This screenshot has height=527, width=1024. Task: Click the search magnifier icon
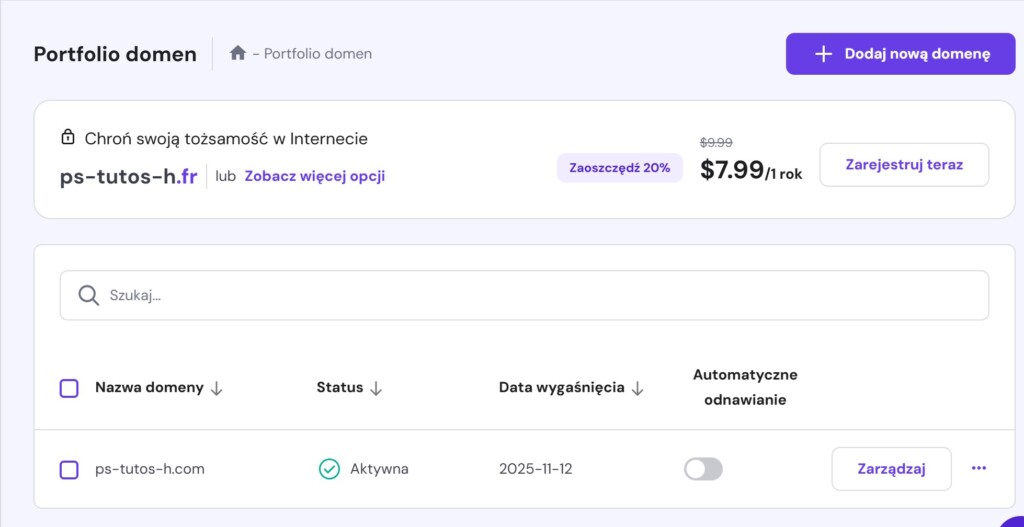click(x=88, y=295)
